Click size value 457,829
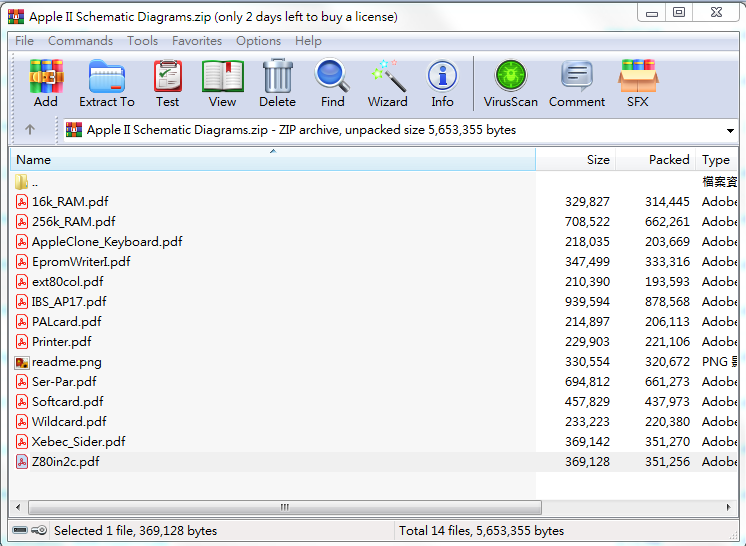The height and width of the screenshot is (546, 746). pos(587,401)
